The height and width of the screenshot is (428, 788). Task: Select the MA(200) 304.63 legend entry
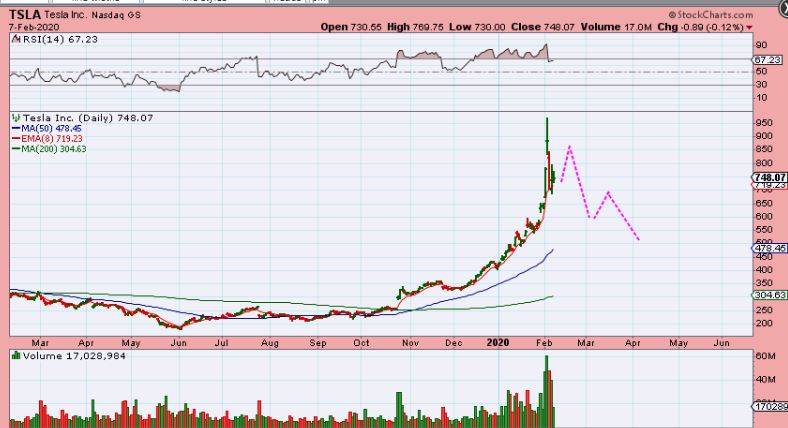tap(49, 149)
